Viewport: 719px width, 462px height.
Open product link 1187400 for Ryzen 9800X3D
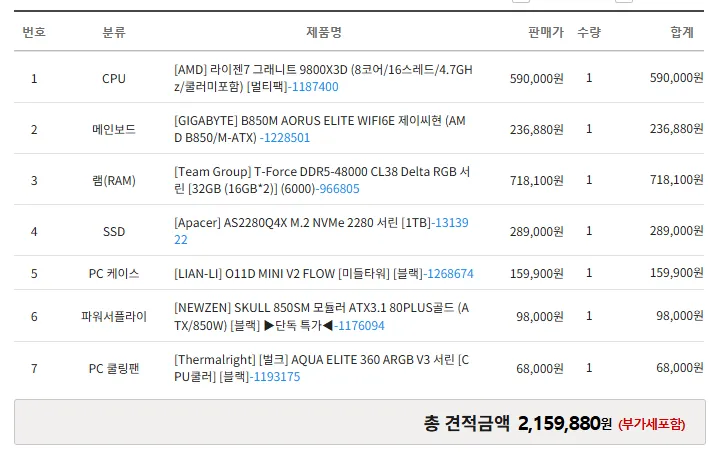[x=313, y=87]
